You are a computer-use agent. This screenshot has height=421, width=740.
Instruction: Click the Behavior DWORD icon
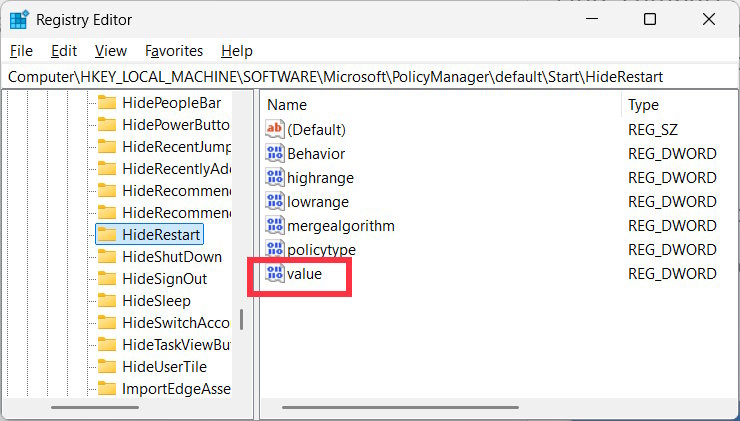pyautogui.click(x=275, y=153)
